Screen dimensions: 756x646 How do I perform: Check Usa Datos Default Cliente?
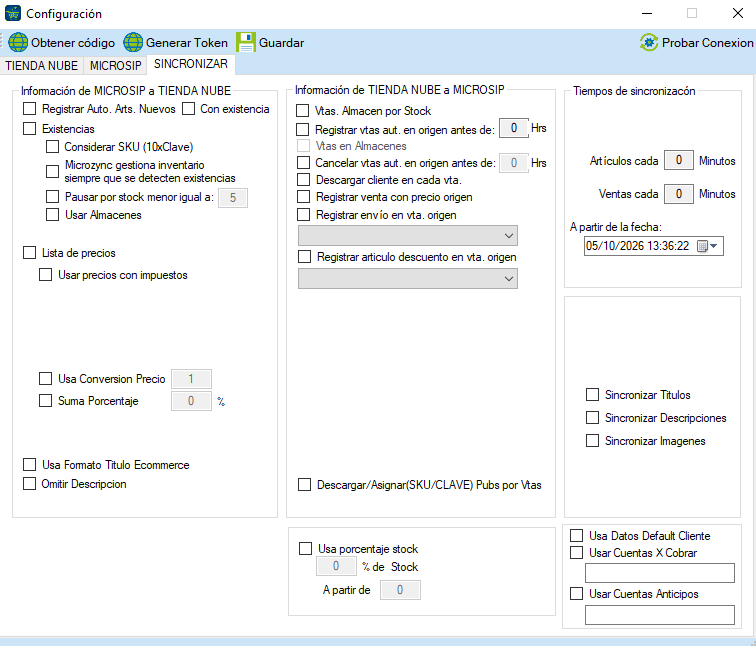(577, 536)
